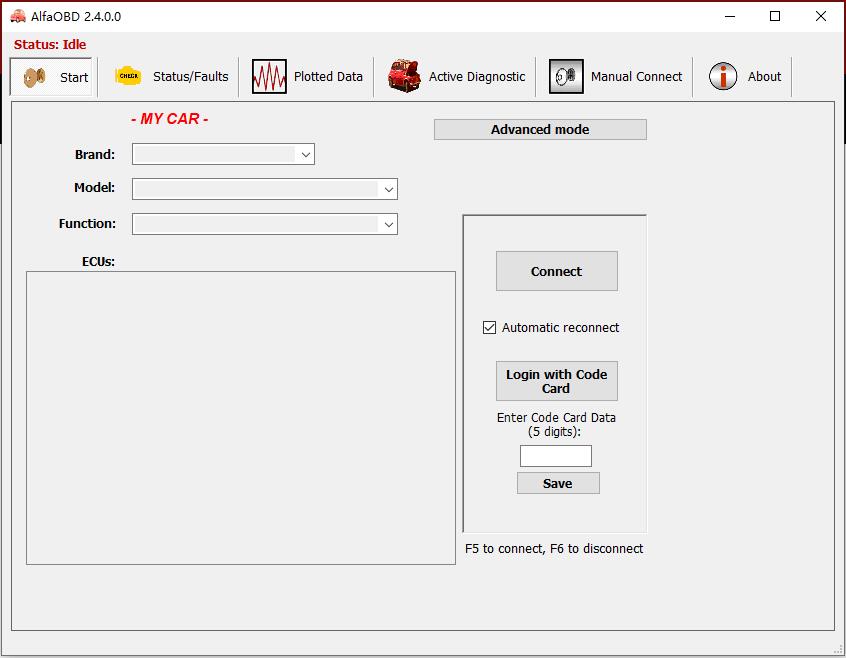Click the key icon on Start tab

coord(35,77)
